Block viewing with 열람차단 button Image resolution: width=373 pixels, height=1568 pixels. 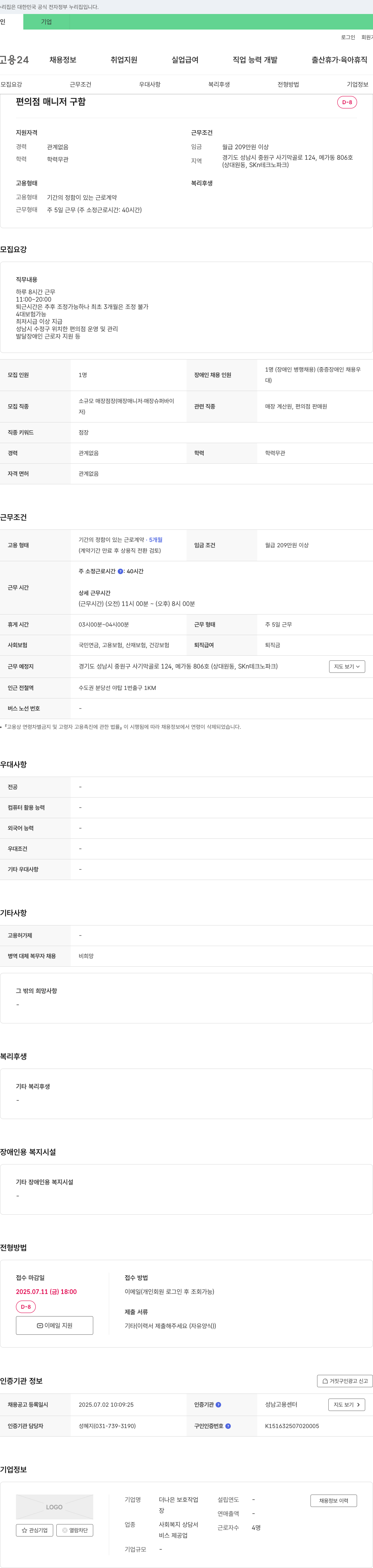[x=75, y=1530]
